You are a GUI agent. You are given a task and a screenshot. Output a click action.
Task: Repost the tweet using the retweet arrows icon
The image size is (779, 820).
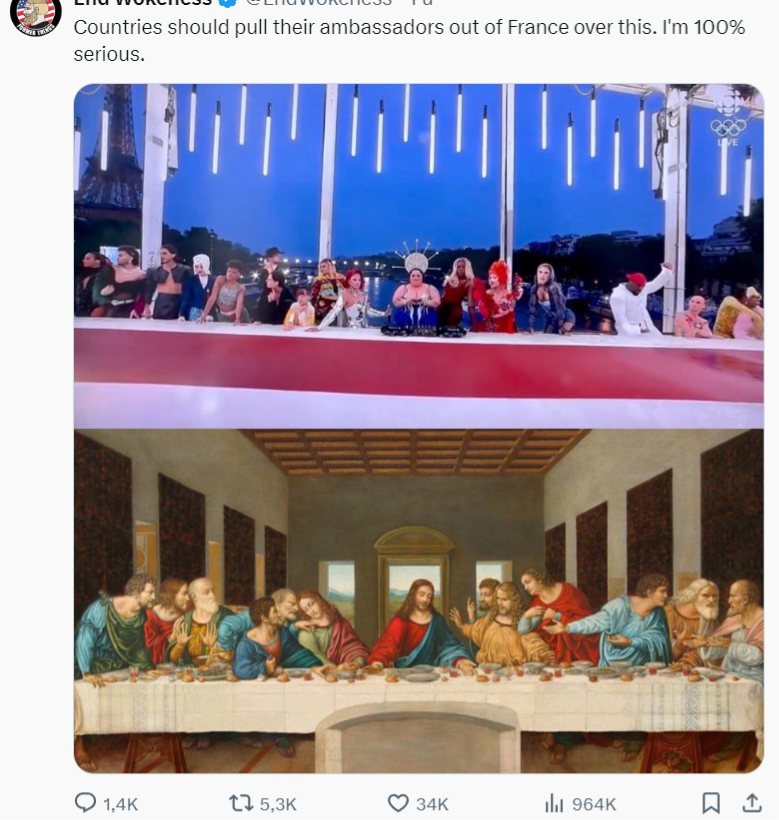click(x=241, y=803)
